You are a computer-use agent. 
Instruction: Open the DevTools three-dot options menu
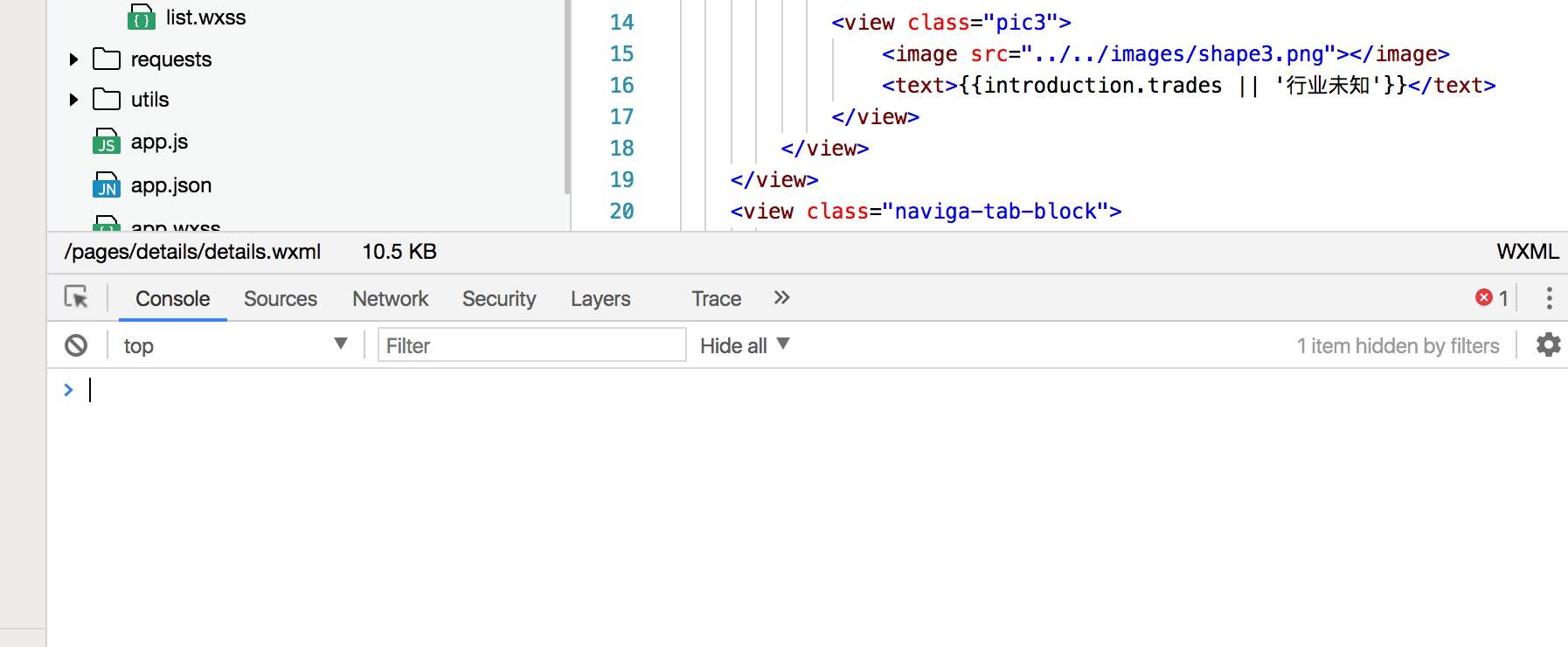pos(1549,298)
